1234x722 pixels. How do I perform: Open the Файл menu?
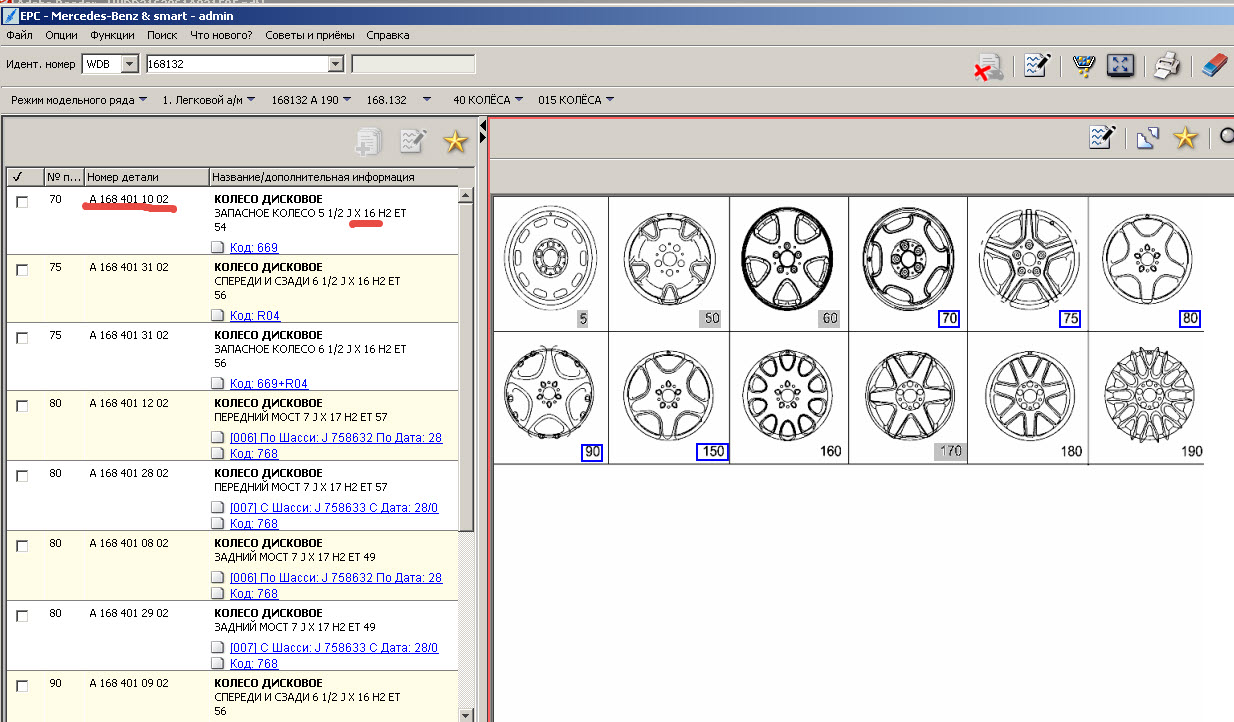coord(19,35)
